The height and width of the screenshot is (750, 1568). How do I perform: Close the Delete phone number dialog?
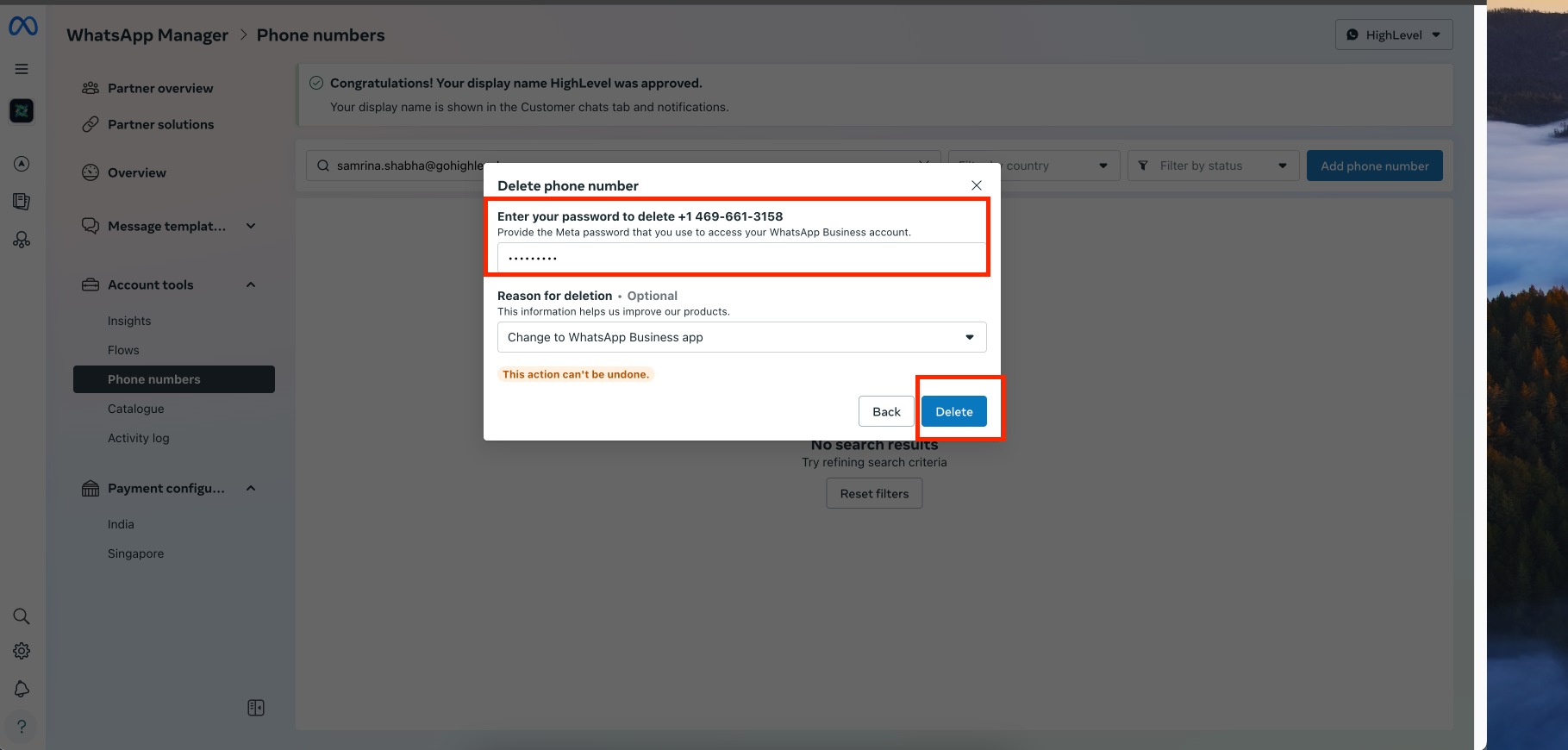coord(977,185)
